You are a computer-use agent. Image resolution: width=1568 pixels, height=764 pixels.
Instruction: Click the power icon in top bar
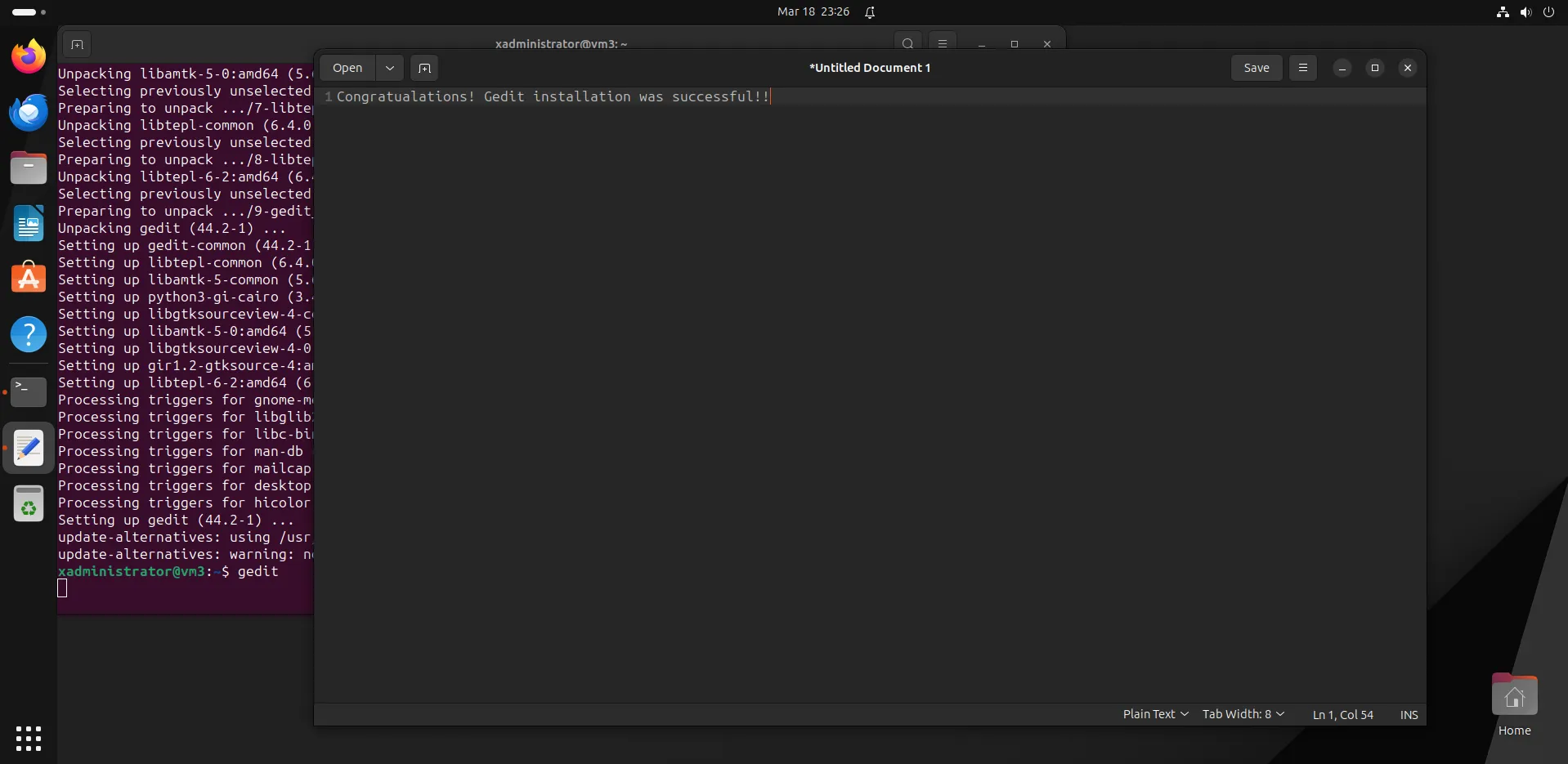[1548, 12]
